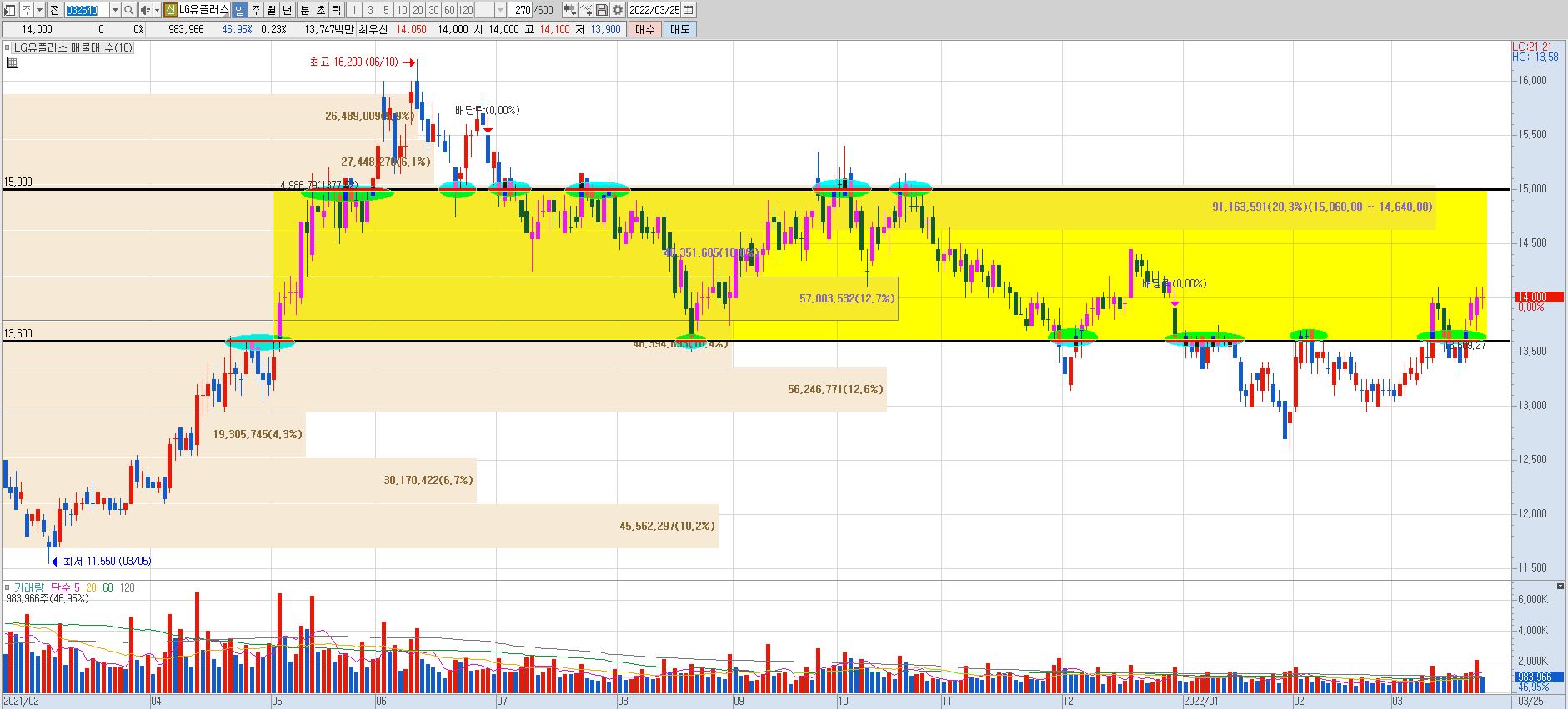Switch to the 틱 tick period tab
This screenshot has width=1568, height=709.
336,10
